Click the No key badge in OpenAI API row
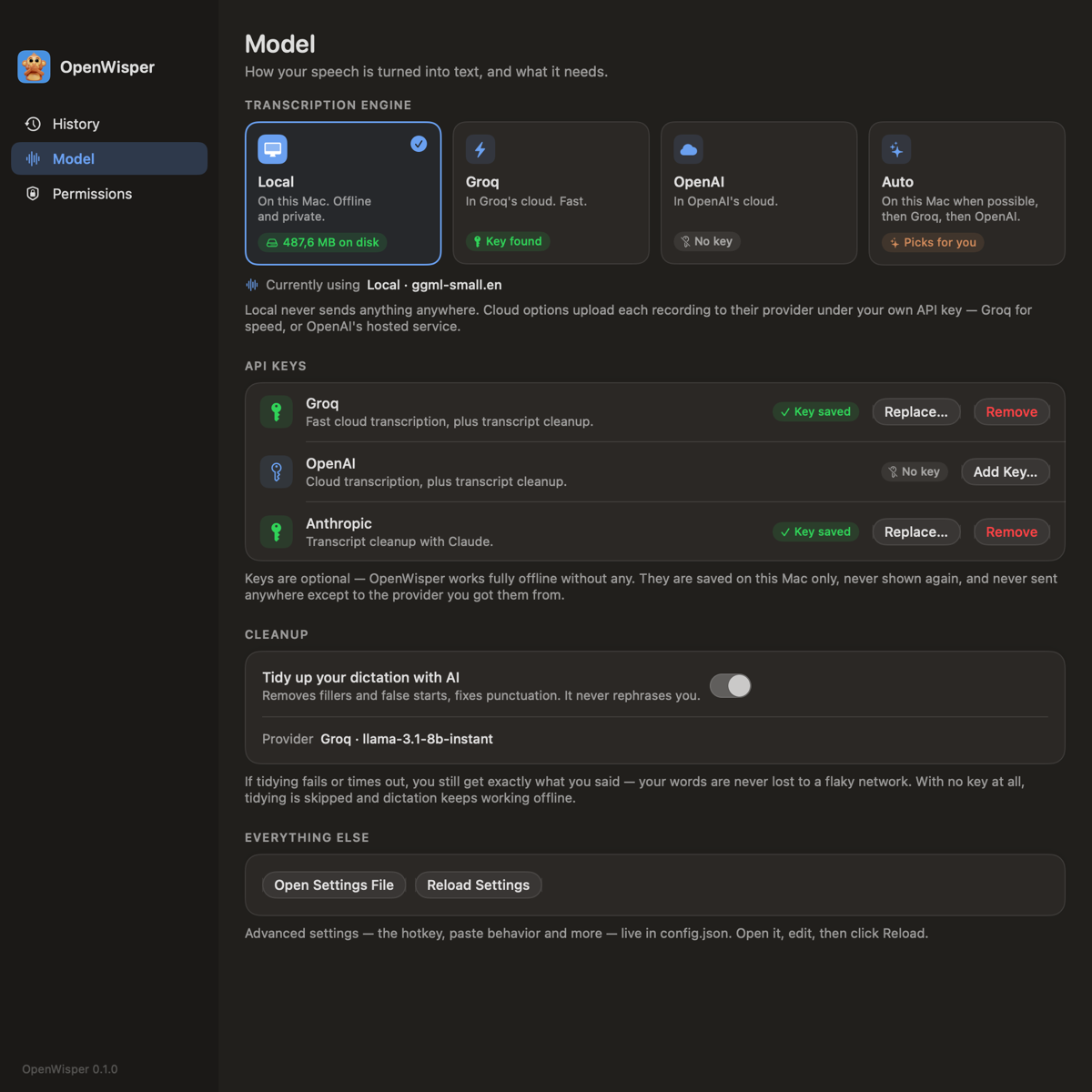The width and height of the screenshot is (1092, 1092). (x=915, y=471)
